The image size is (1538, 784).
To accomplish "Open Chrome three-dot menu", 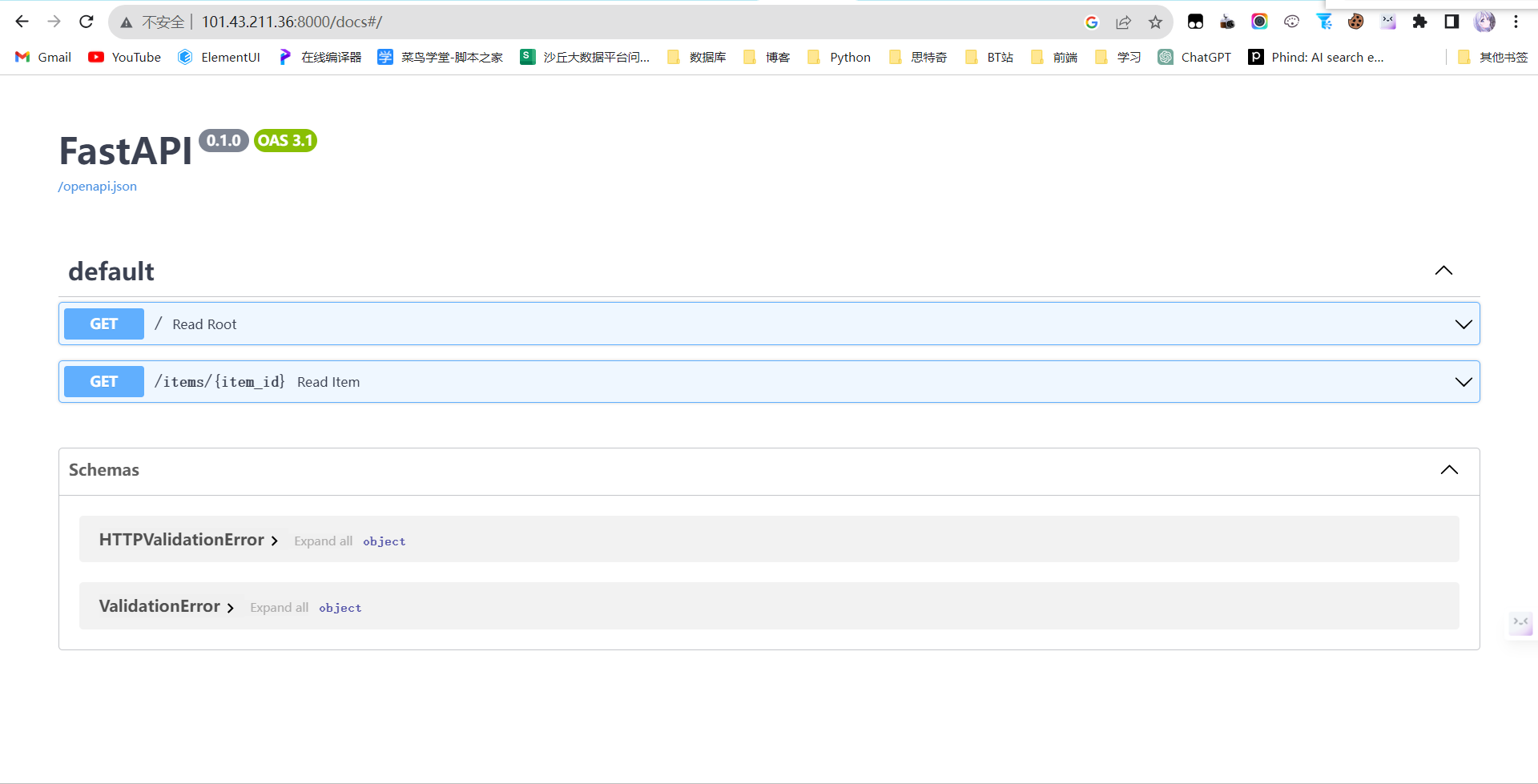I will click(1516, 22).
